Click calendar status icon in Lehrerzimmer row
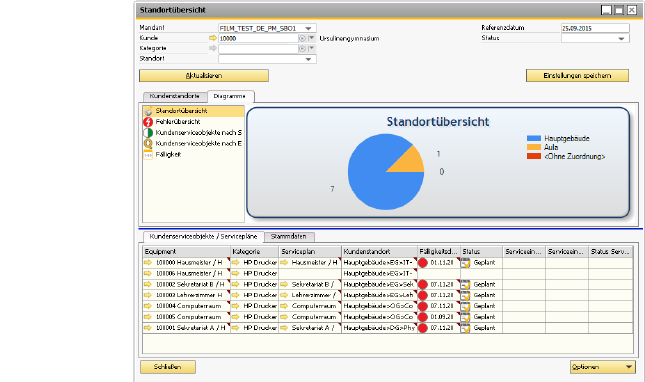Screen dimensions: 645x382 [465, 295]
